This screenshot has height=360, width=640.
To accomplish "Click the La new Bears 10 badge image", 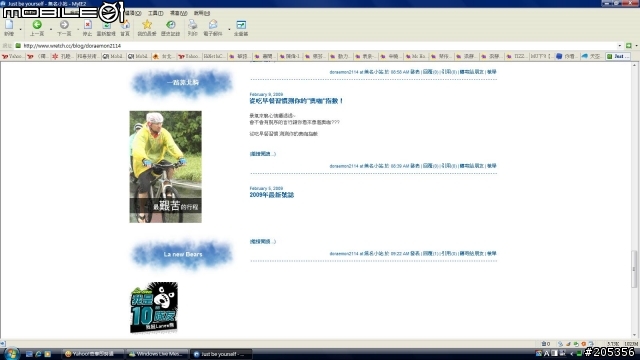I will click(x=154, y=307).
